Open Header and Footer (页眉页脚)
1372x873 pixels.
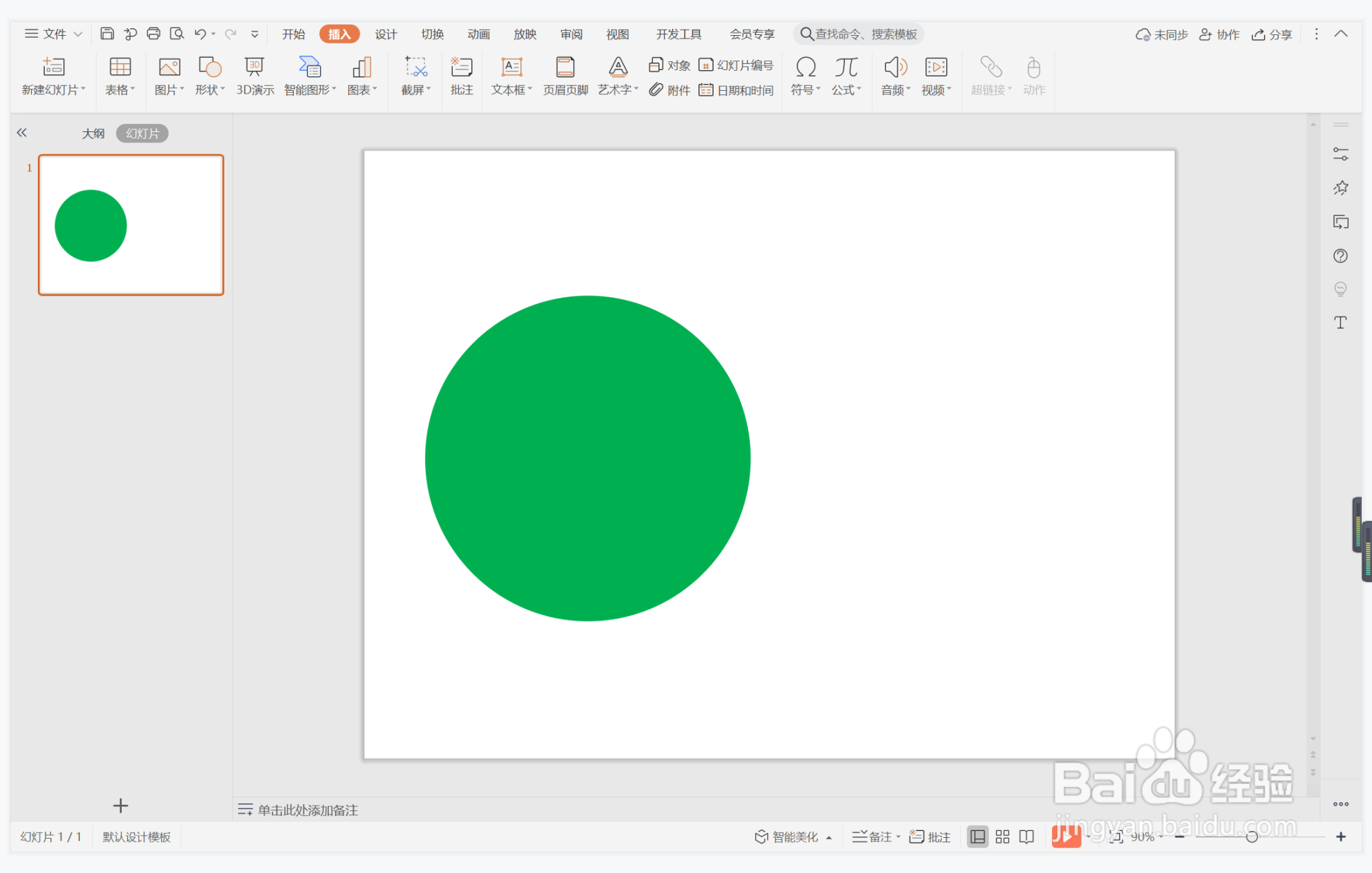tap(565, 76)
